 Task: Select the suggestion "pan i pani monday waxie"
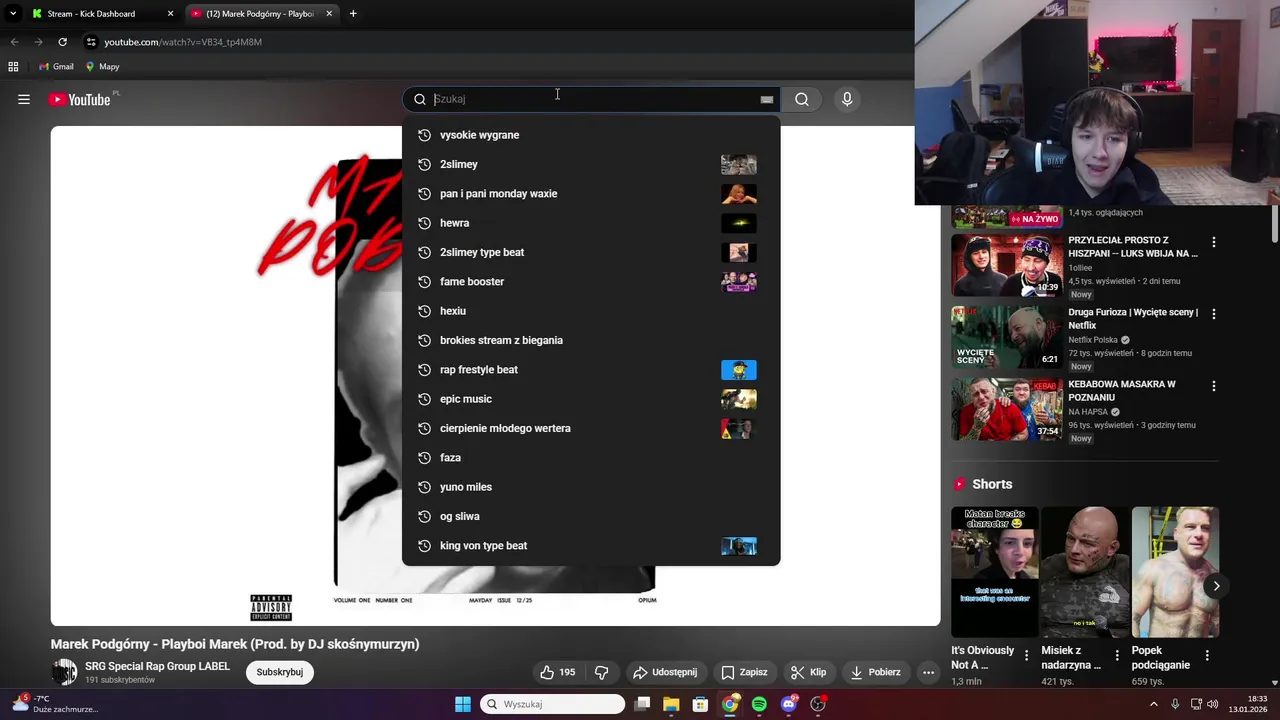591,194
